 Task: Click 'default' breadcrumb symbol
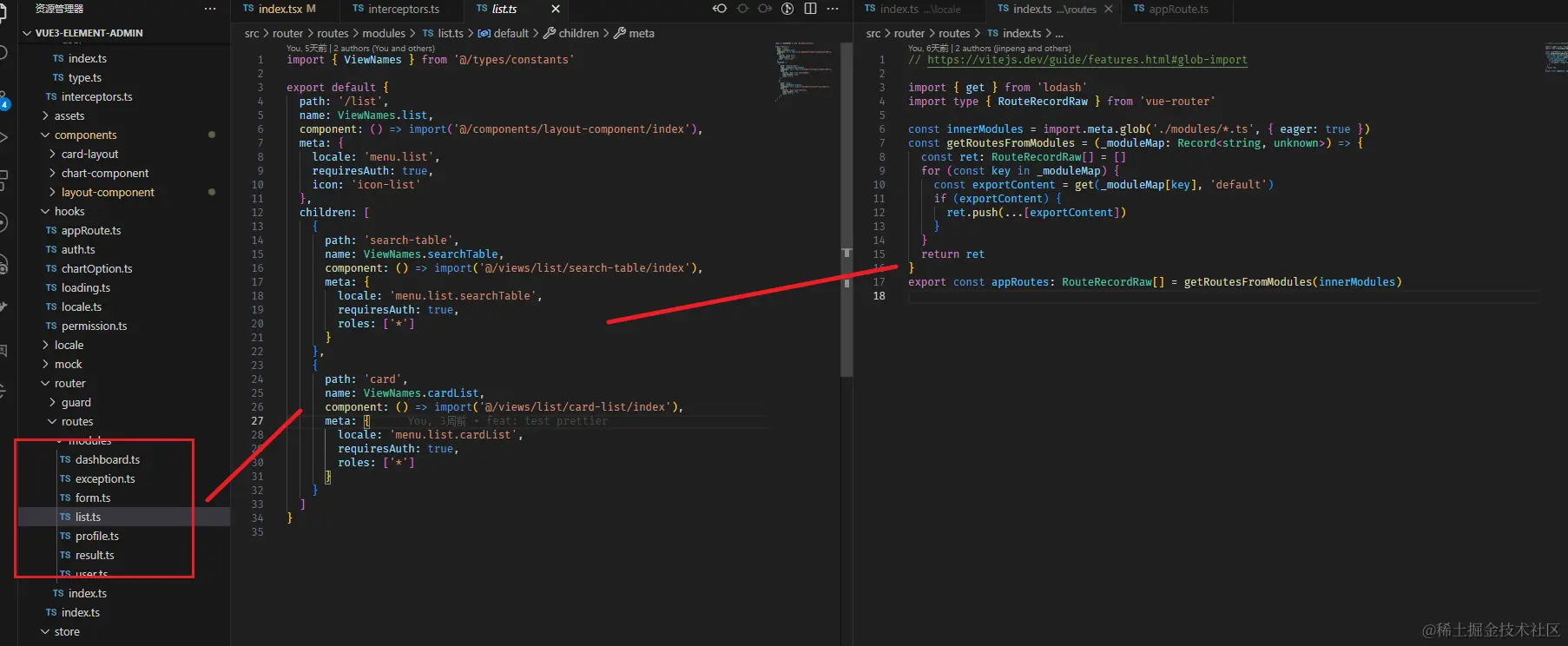coord(504,33)
